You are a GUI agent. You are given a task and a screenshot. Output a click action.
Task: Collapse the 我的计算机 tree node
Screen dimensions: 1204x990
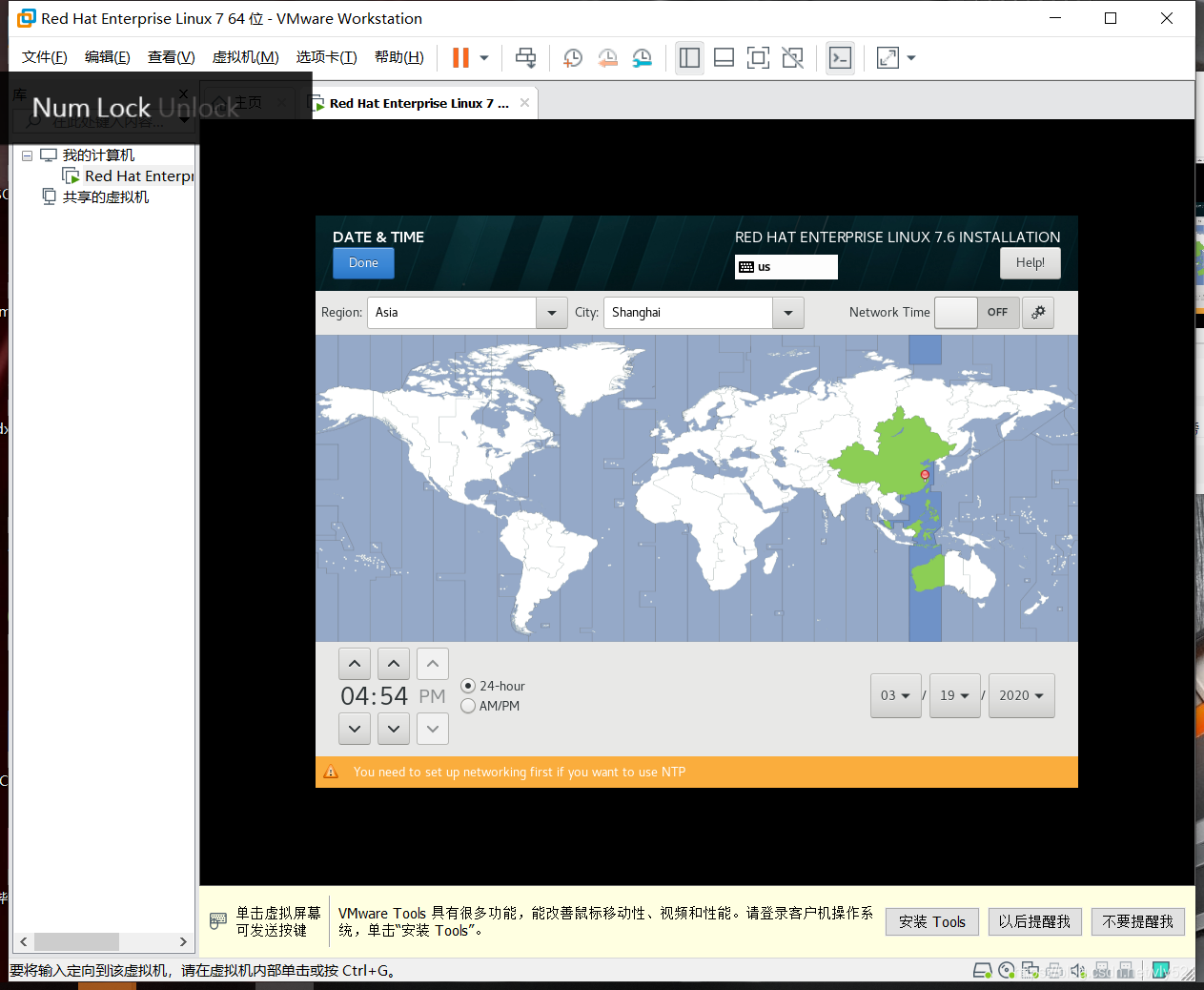pyautogui.click(x=28, y=155)
